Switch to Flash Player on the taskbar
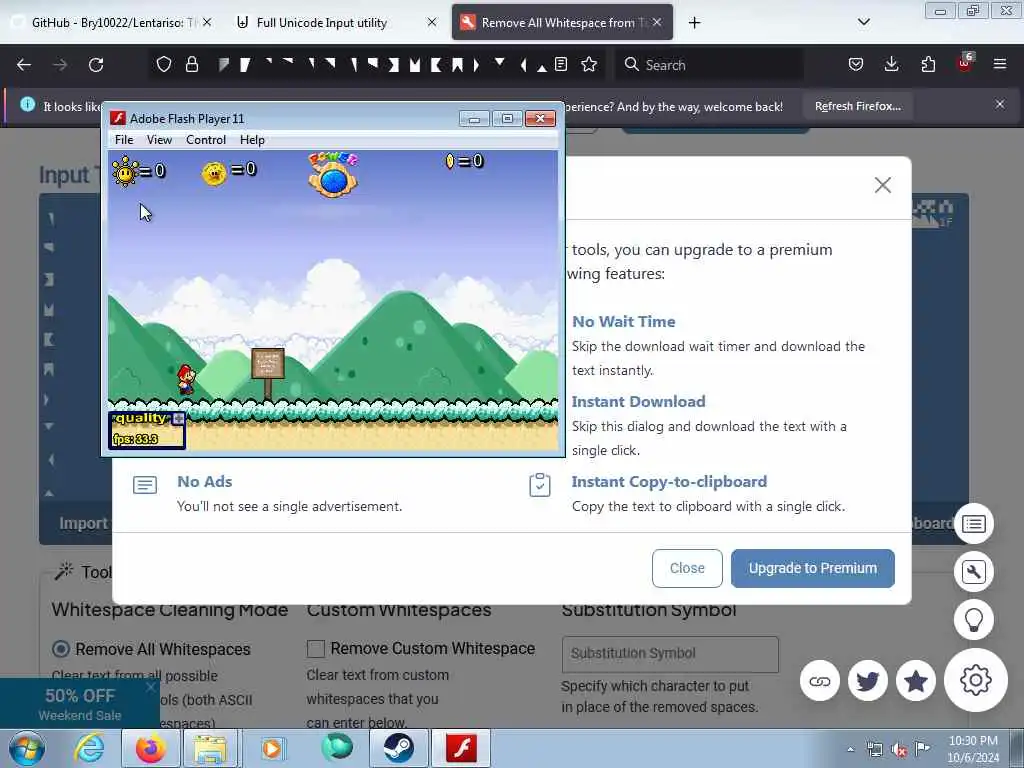Viewport: 1024px width, 768px height. coord(461,748)
